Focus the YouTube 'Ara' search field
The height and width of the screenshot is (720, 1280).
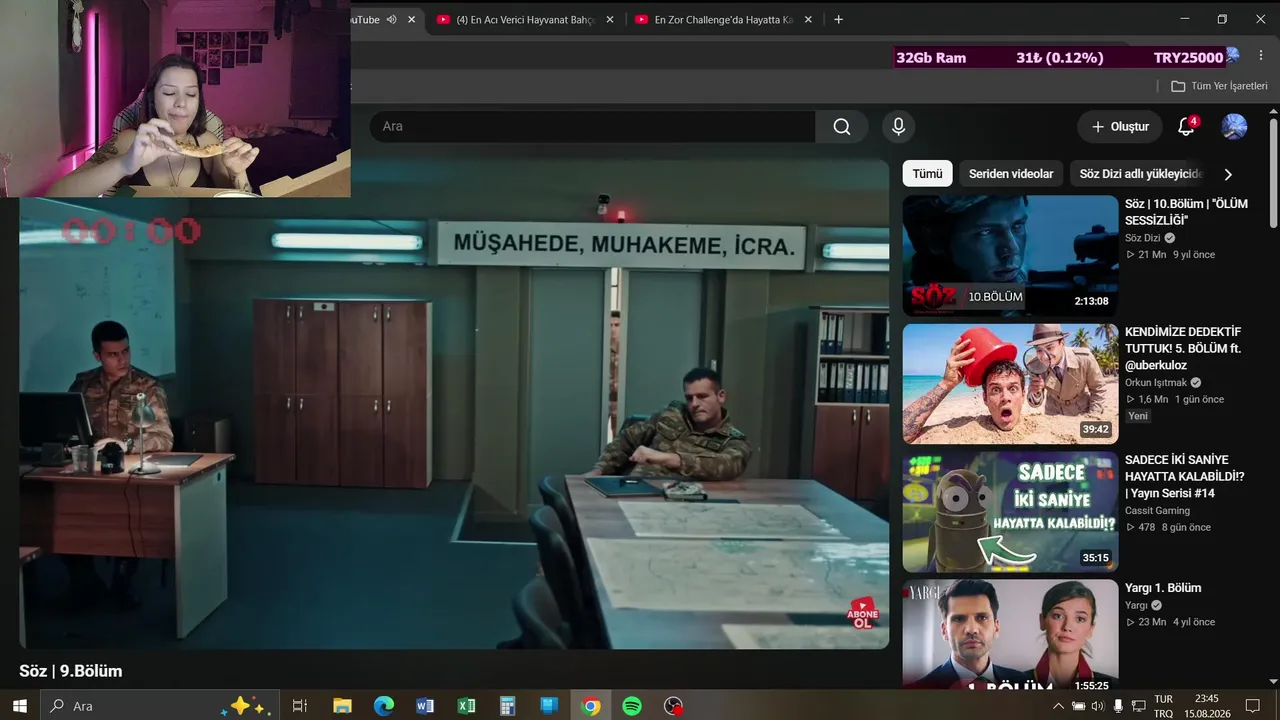[x=593, y=126]
